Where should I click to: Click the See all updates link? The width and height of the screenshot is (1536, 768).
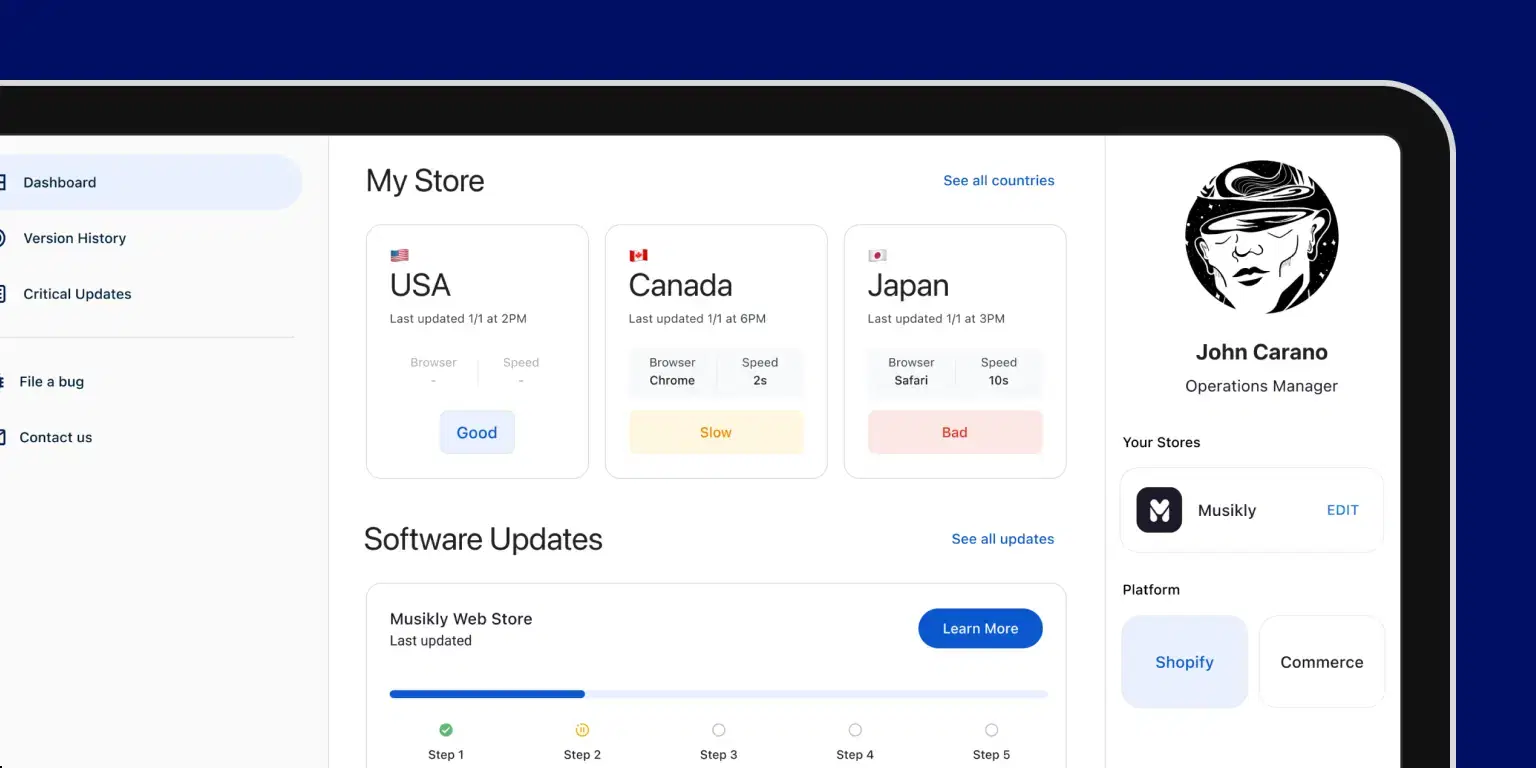coord(1002,539)
